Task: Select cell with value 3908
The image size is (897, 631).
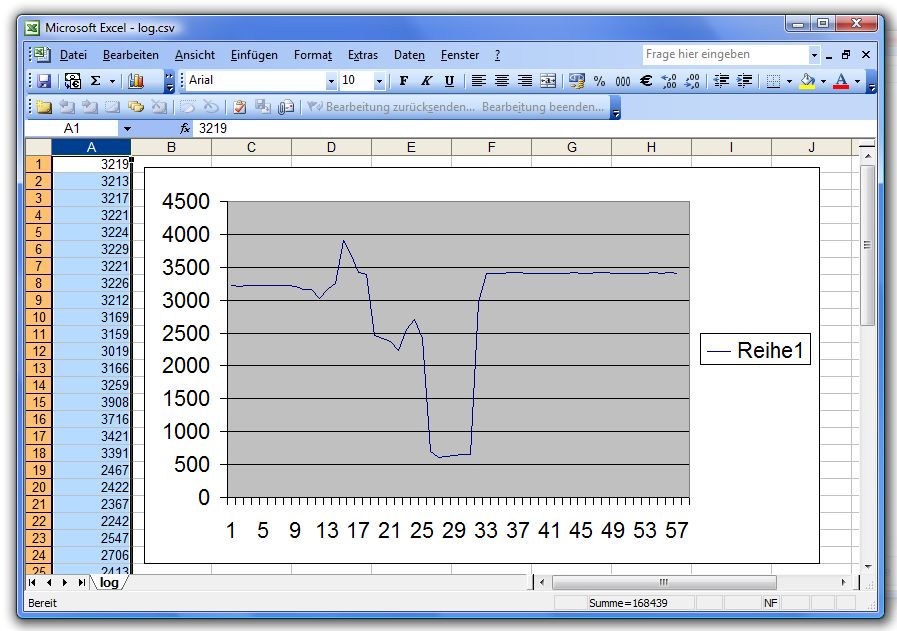Action: point(92,402)
